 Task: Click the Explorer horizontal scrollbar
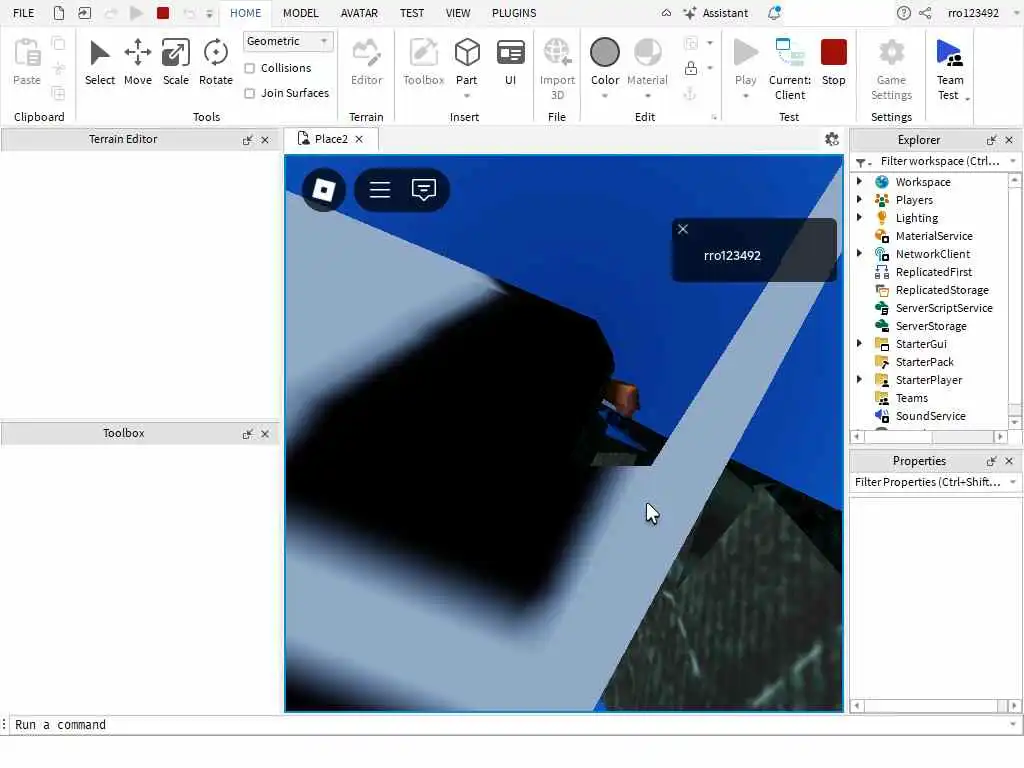(x=929, y=436)
